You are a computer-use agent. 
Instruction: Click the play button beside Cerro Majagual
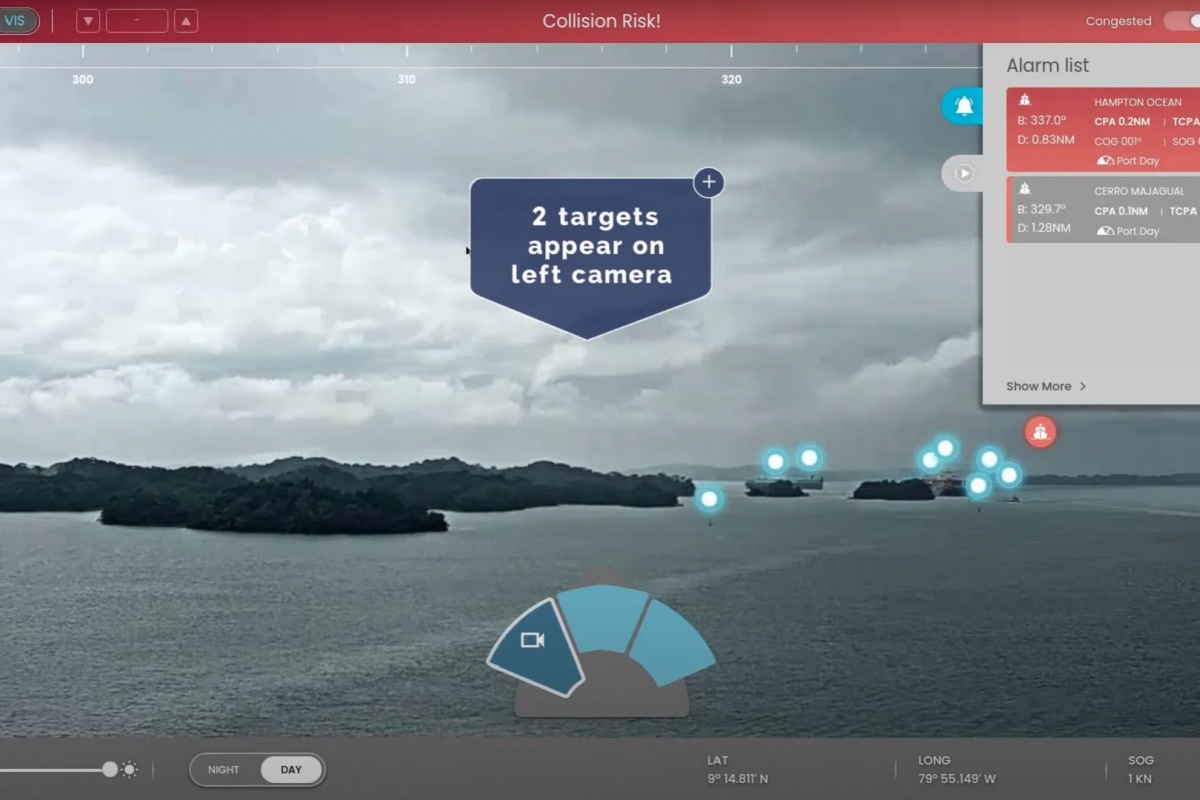tap(964, 173)
